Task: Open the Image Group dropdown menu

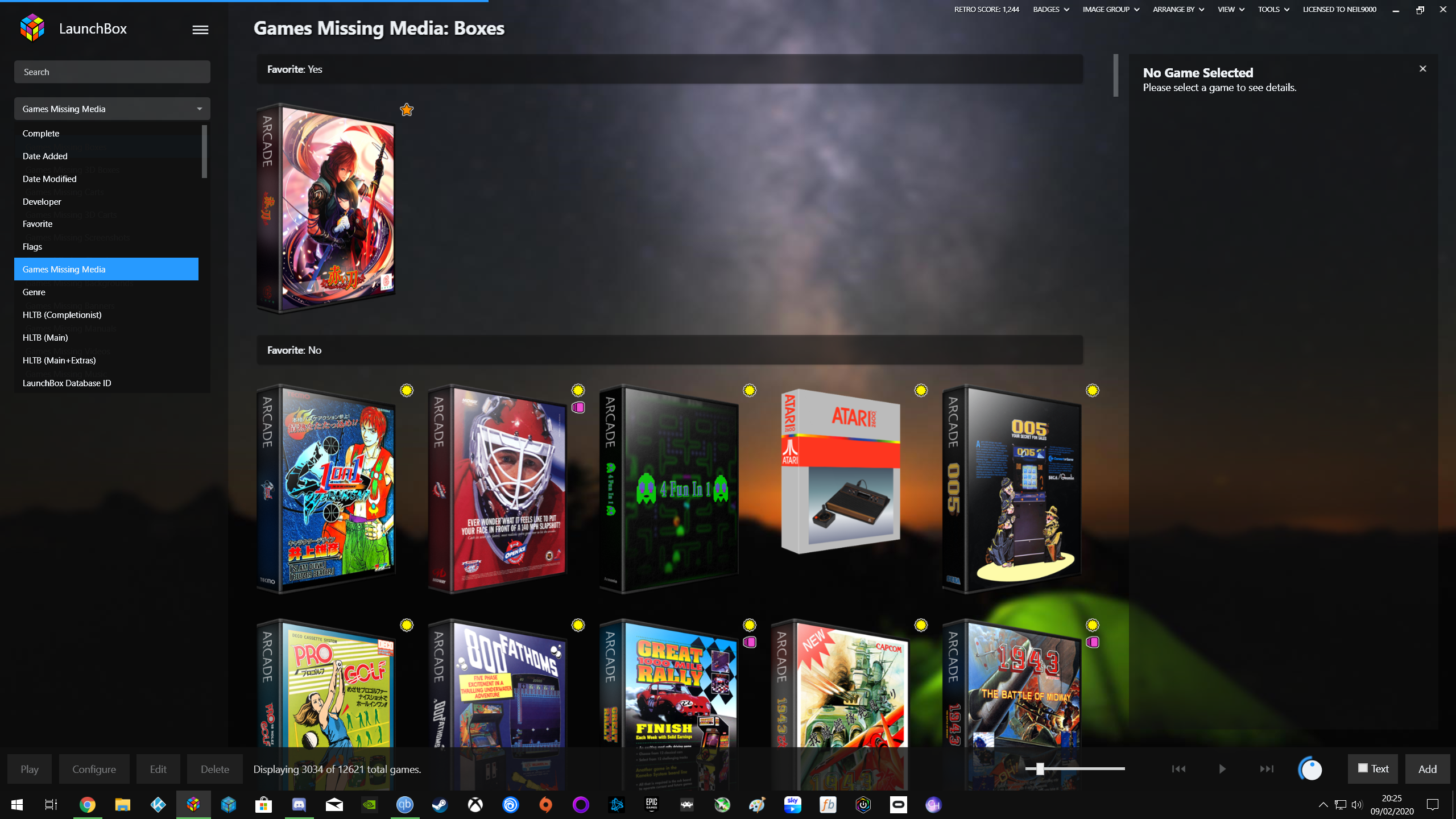Action: [x=1111, y=10]
